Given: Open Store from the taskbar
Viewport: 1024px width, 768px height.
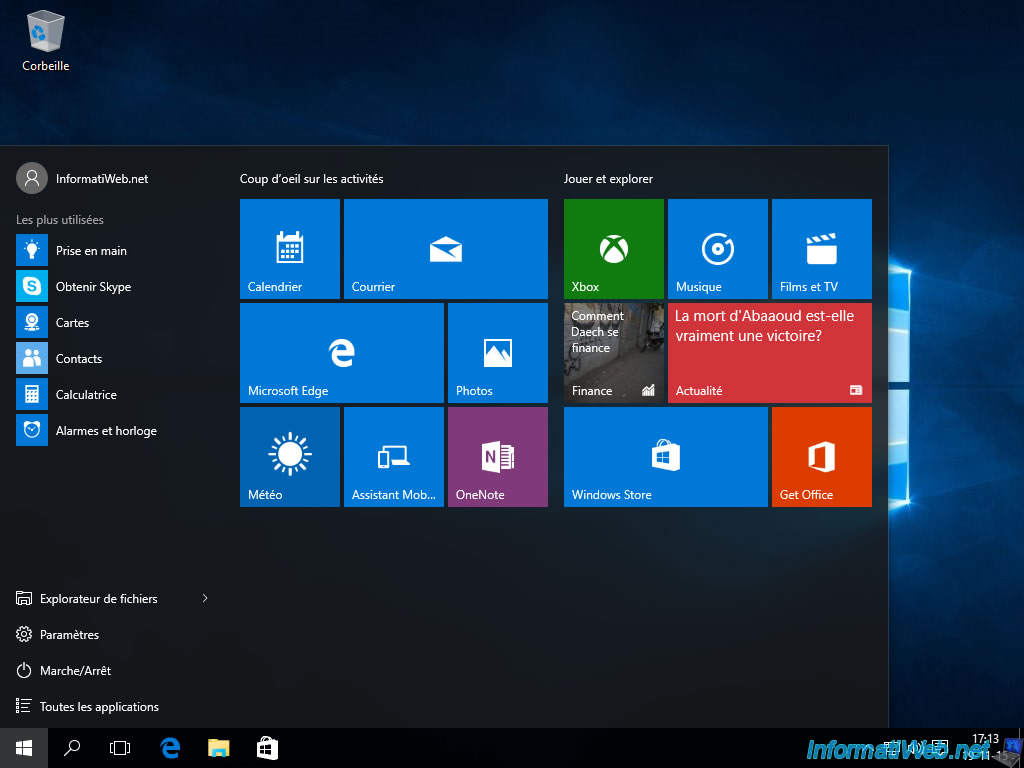Looking at the screenshot, I should (268, 748).
